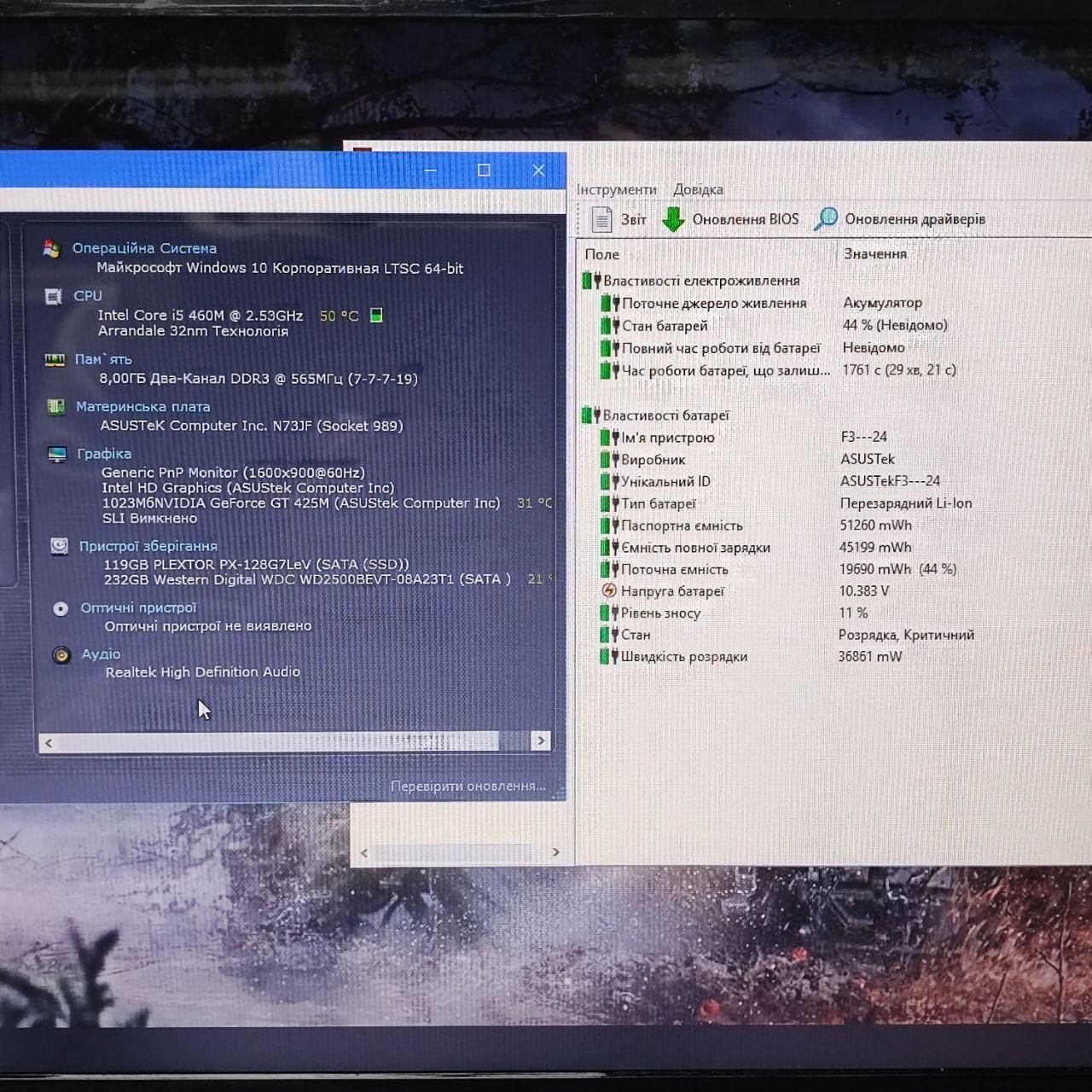Click the voltage icon beside Напруга батареї
This screenshot has width=1092, height=1092.
coord(609,590)
